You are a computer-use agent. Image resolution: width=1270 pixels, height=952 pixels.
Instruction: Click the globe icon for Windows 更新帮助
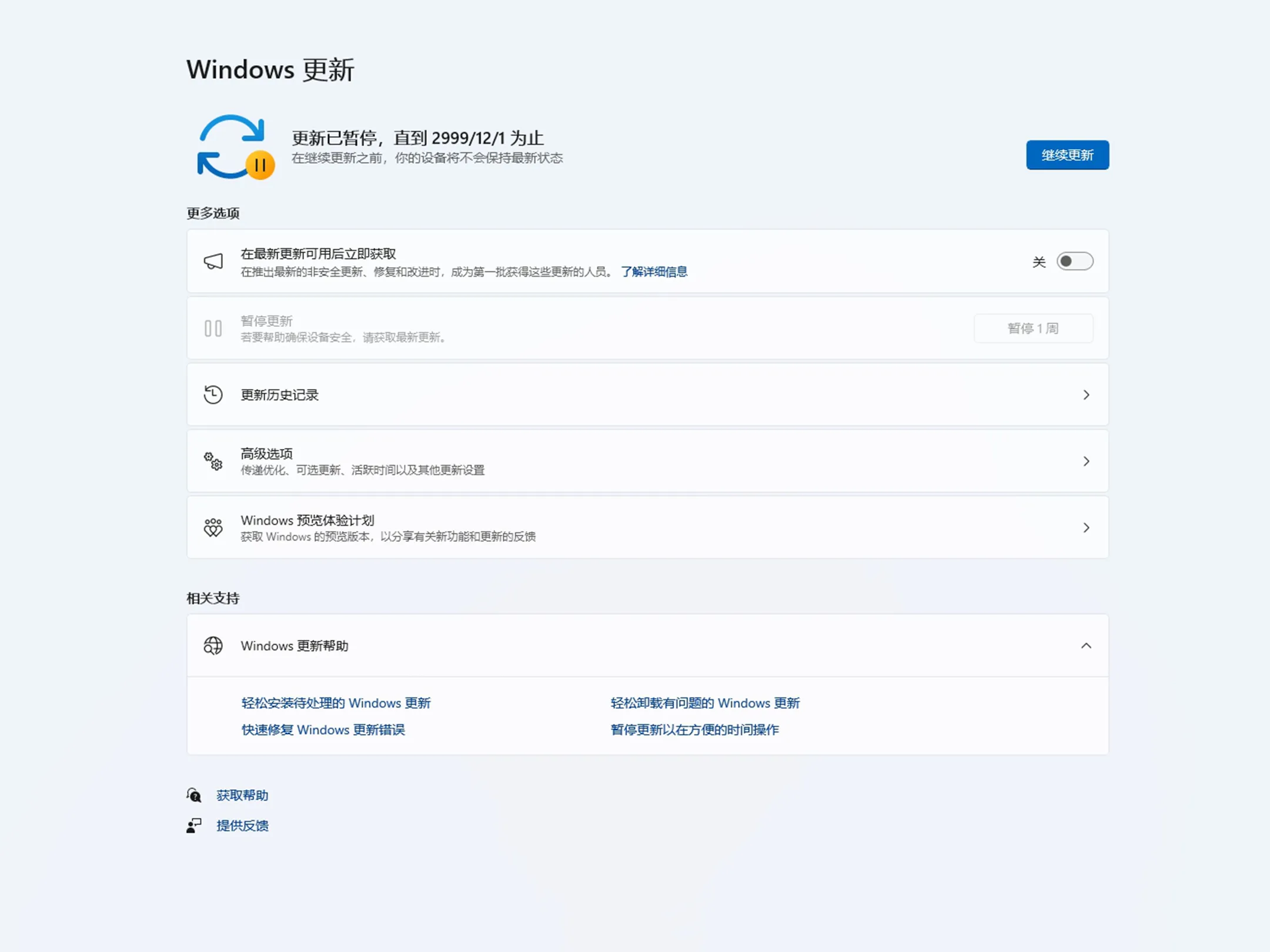pos(213,645)
